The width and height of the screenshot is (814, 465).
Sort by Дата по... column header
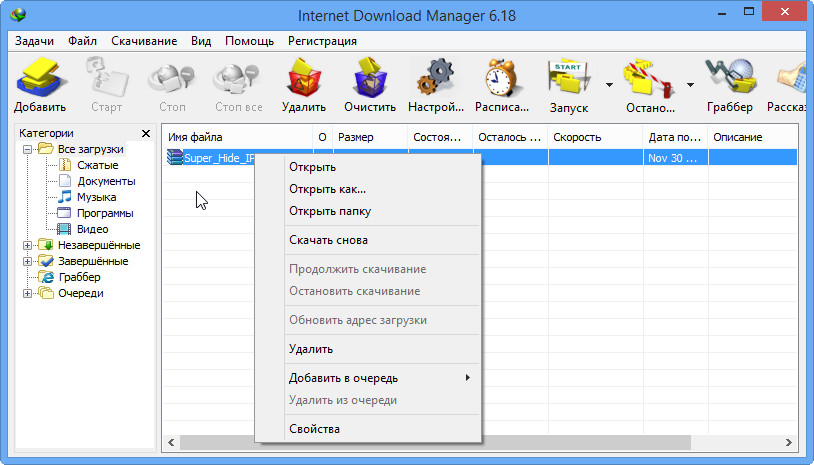[675, 137]
